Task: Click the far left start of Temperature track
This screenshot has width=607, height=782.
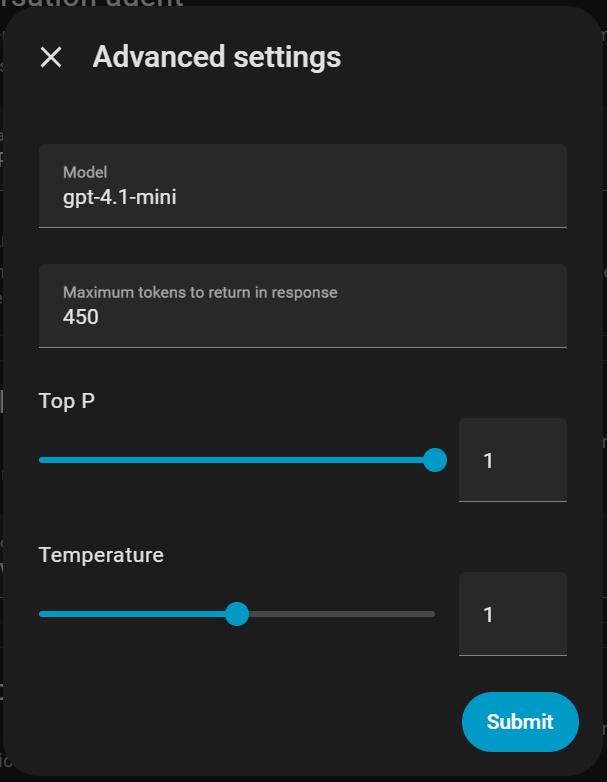Action: coord(41,614)
